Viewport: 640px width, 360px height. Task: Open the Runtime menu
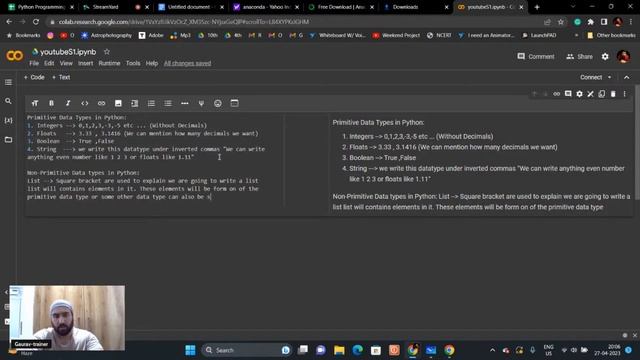[109, 63]
